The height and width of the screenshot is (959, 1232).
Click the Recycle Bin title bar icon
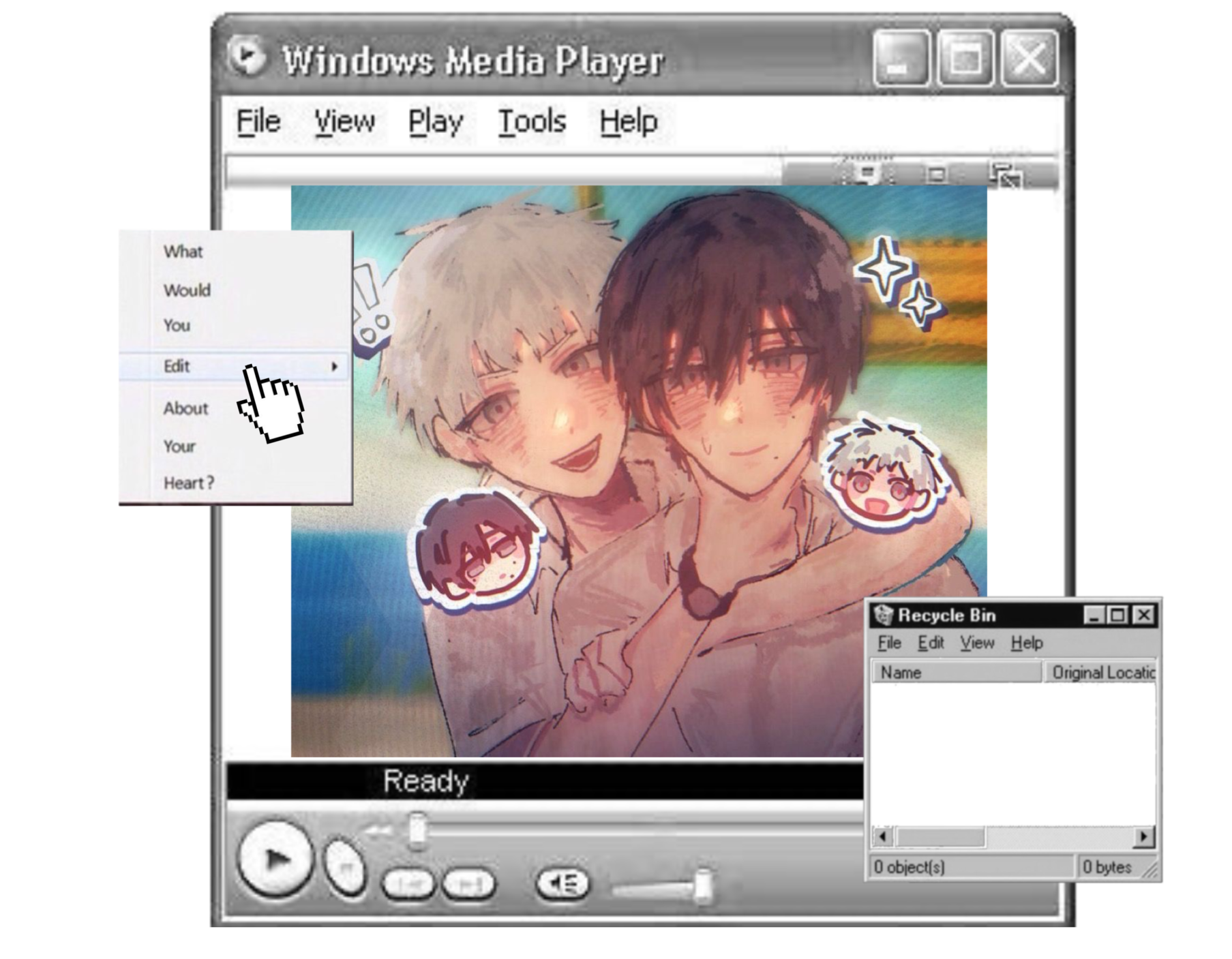(884, 615)
